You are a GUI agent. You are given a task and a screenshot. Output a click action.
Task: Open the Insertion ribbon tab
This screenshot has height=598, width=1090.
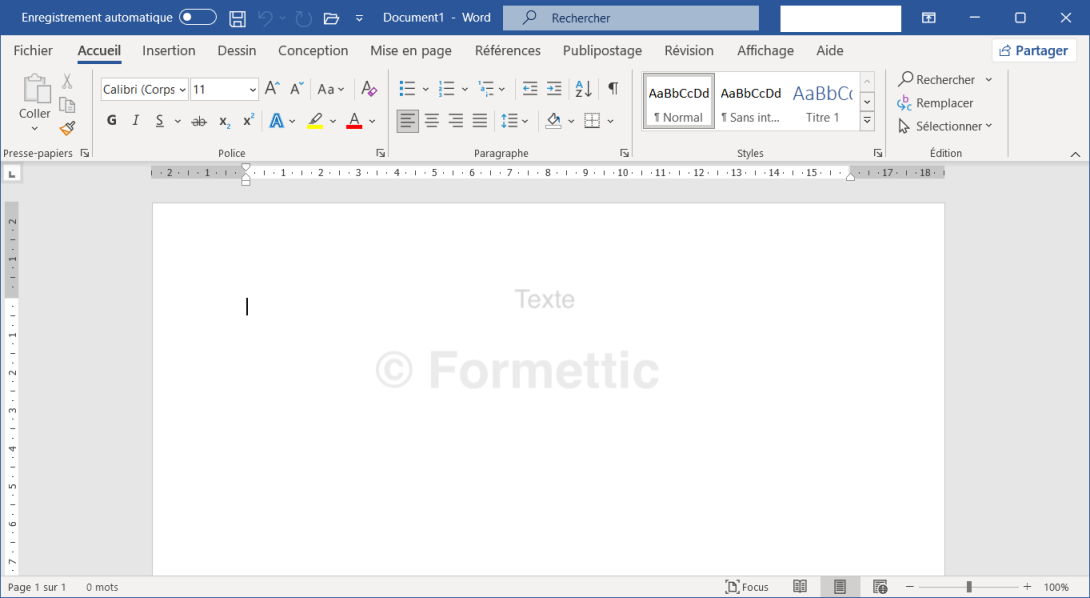coord(169,50)
